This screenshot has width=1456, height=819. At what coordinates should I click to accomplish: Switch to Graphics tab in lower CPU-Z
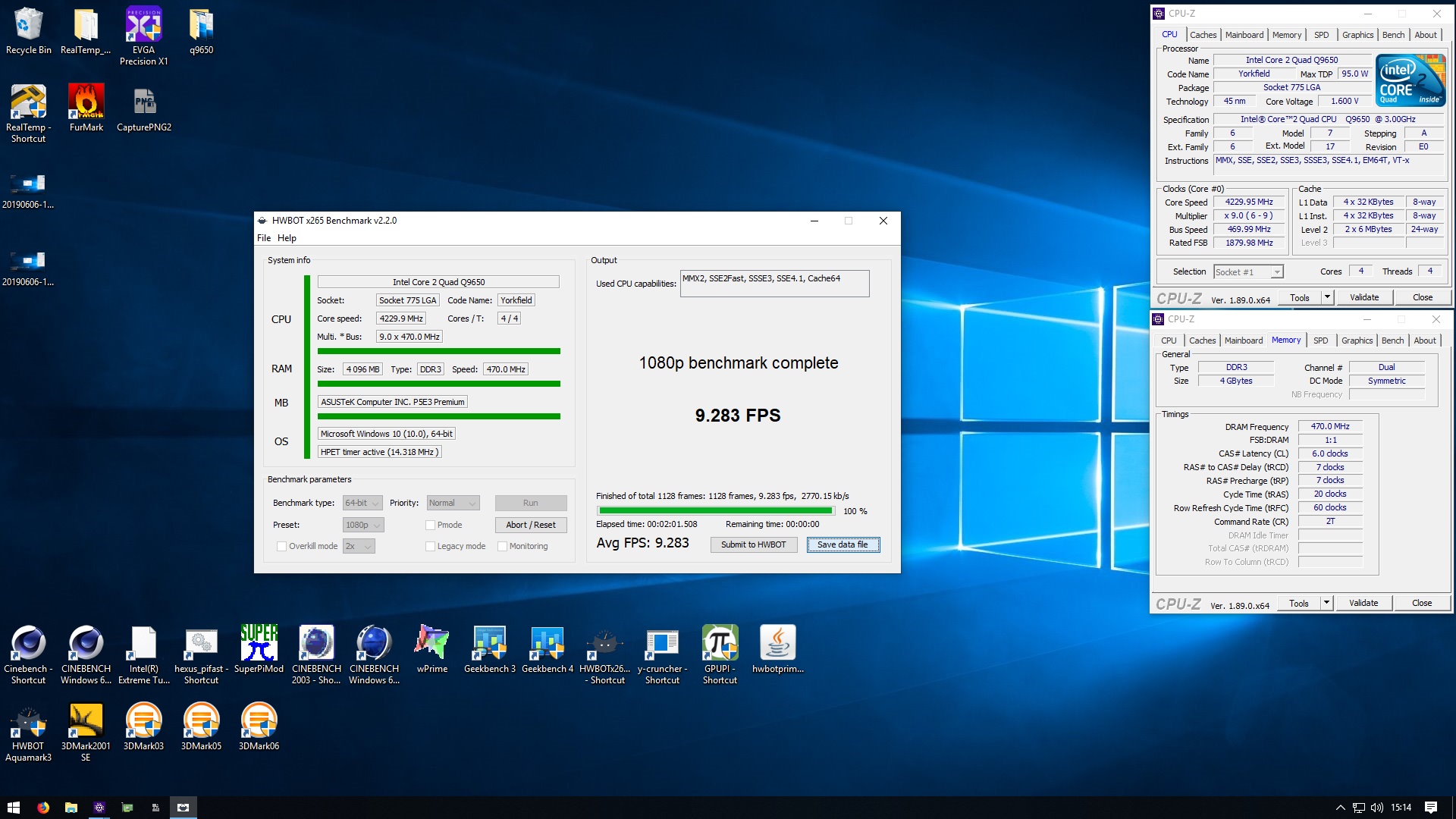click(1357, 340)
